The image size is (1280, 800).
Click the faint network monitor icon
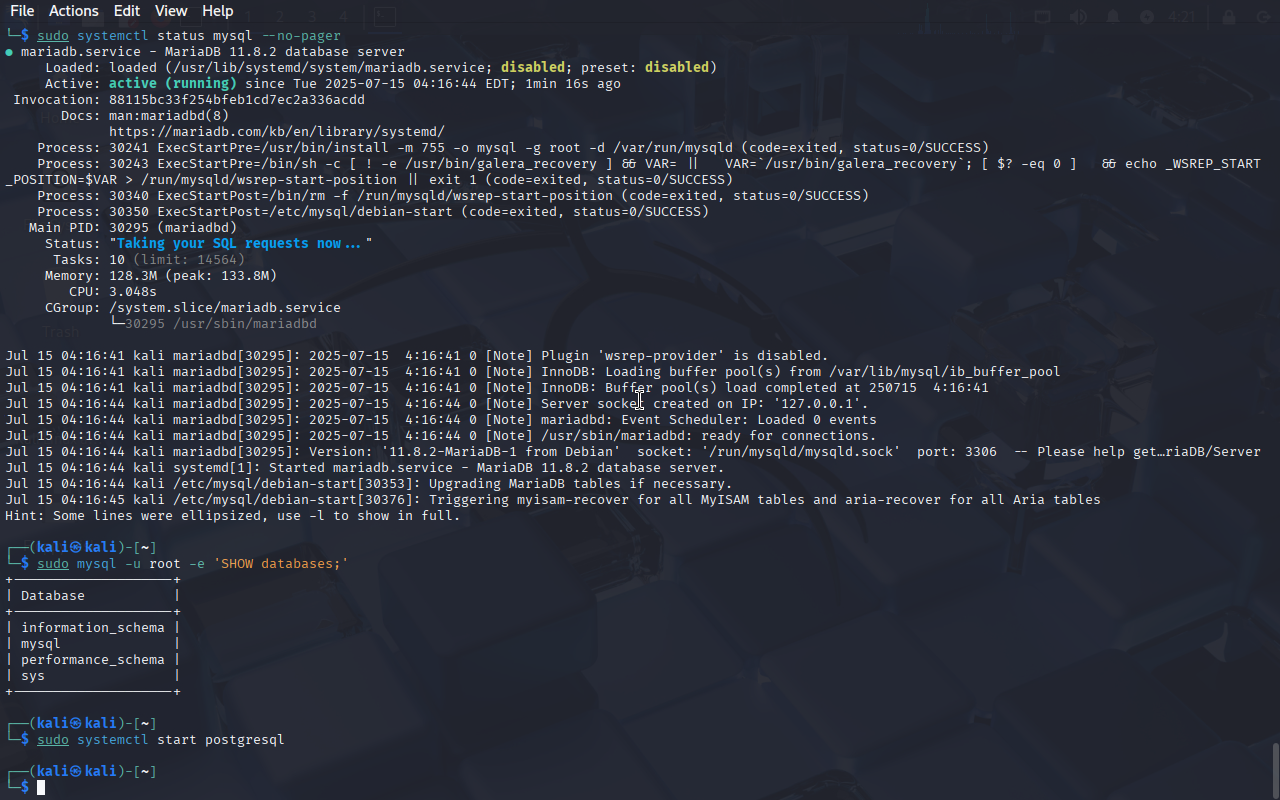pos(1043,16)
